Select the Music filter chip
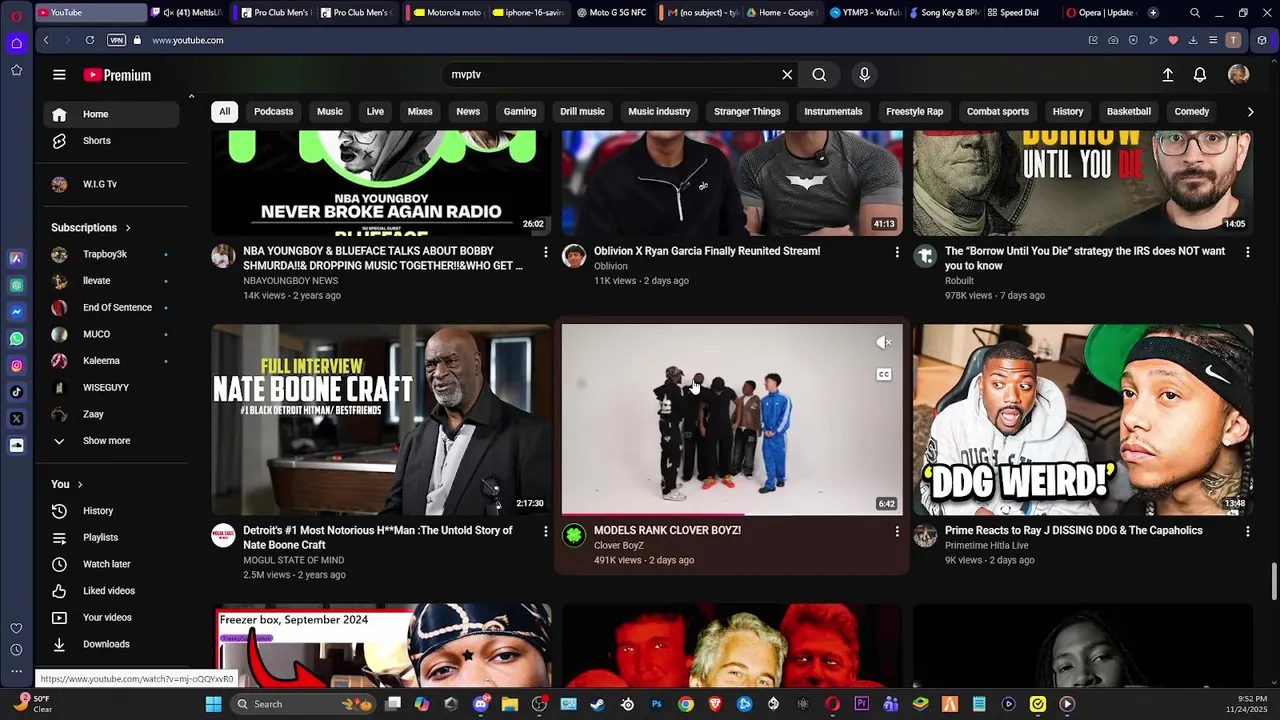1280x720 pixels. tap(330, 112)
